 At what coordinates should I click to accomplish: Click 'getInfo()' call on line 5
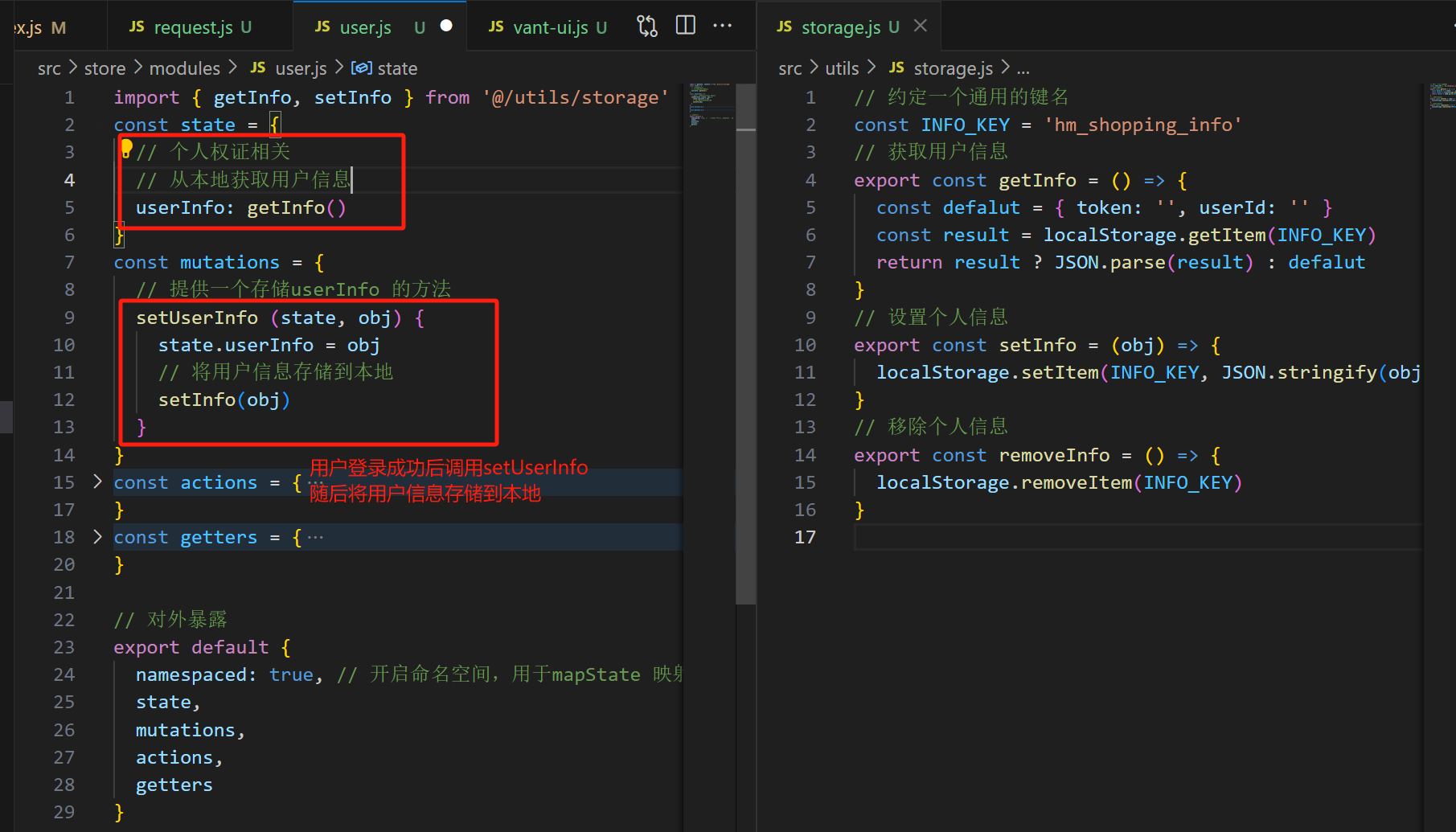[x=297, y=207]
